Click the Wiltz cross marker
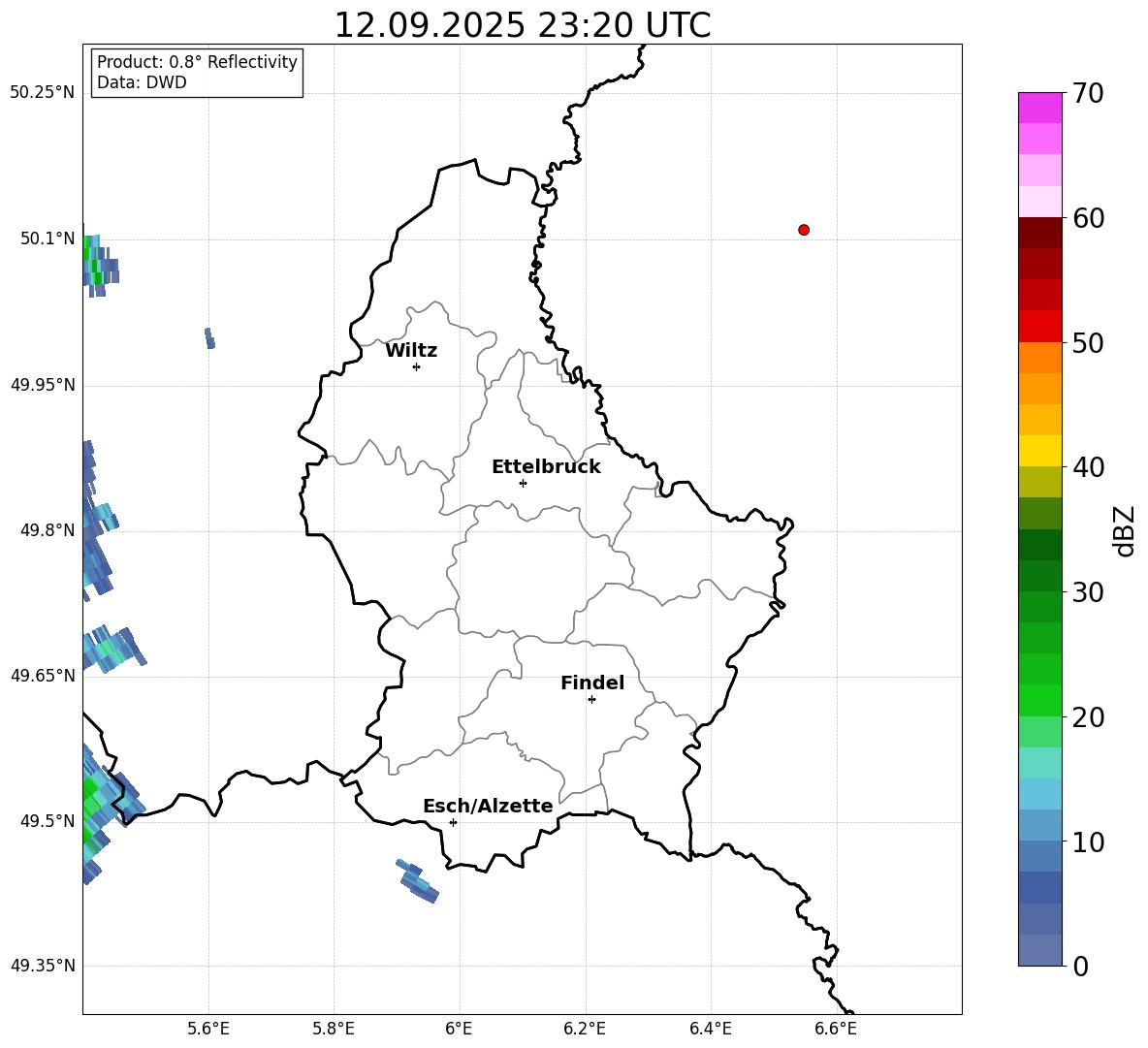1148x1048 pixels. pyautogui.click(x=417, y=366)
